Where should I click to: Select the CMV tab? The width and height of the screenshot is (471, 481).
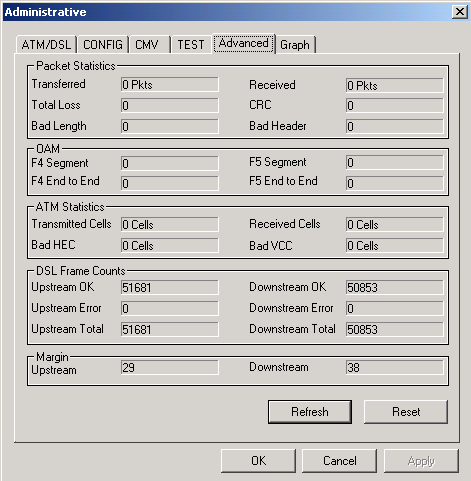(x=150, y=44)
